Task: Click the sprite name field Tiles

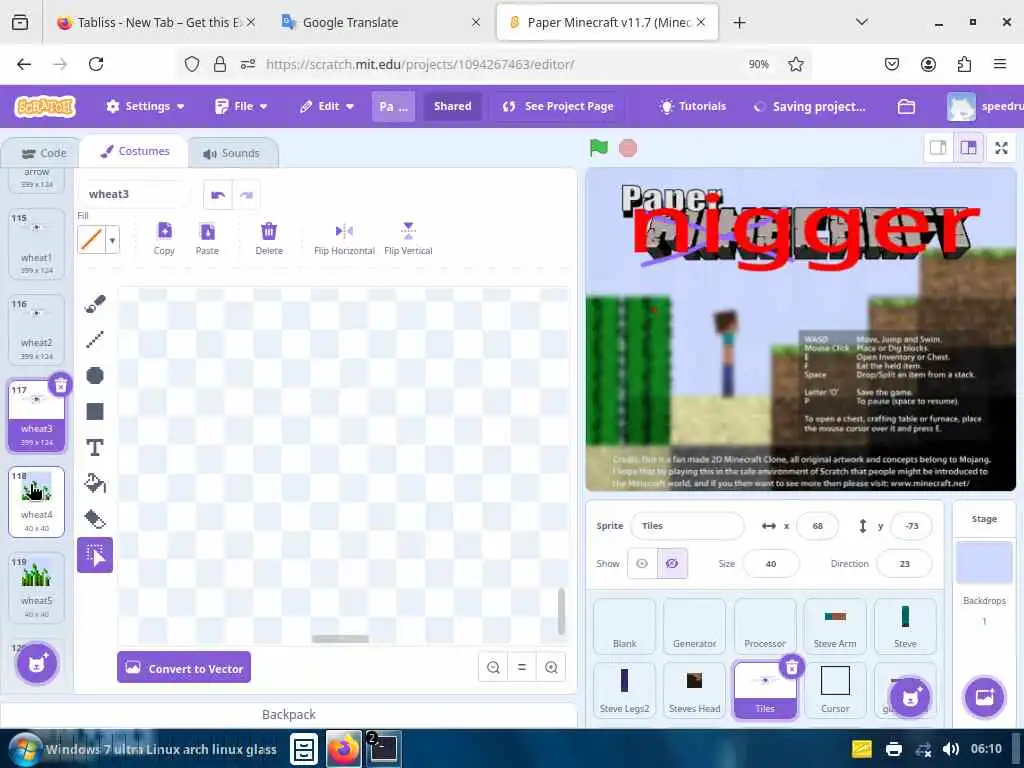Action: [x=687, y=526]
